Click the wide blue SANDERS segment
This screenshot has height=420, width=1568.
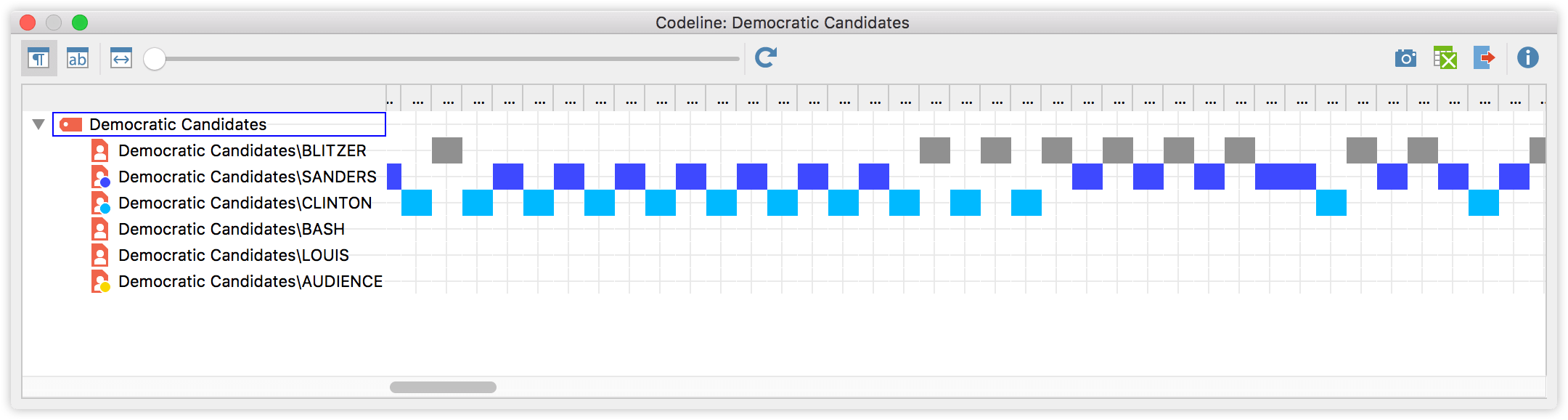click(1286, 177)
